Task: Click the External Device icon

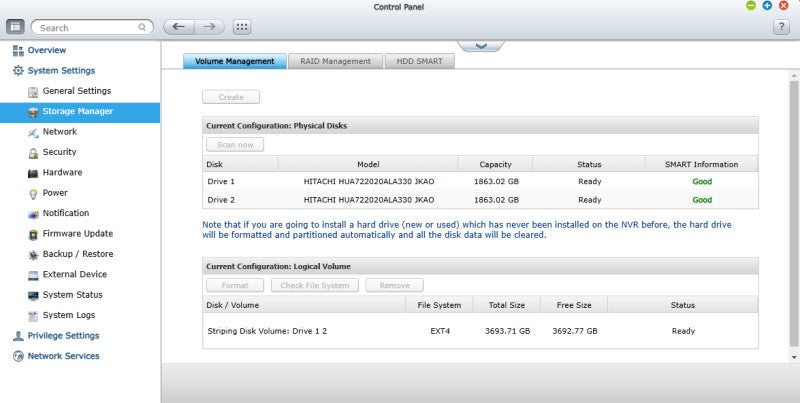Action: [x=33, y=275]
